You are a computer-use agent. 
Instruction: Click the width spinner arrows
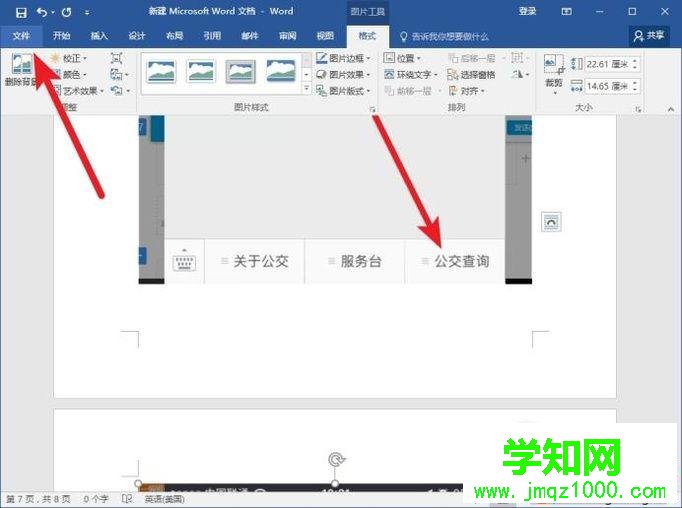635,86
